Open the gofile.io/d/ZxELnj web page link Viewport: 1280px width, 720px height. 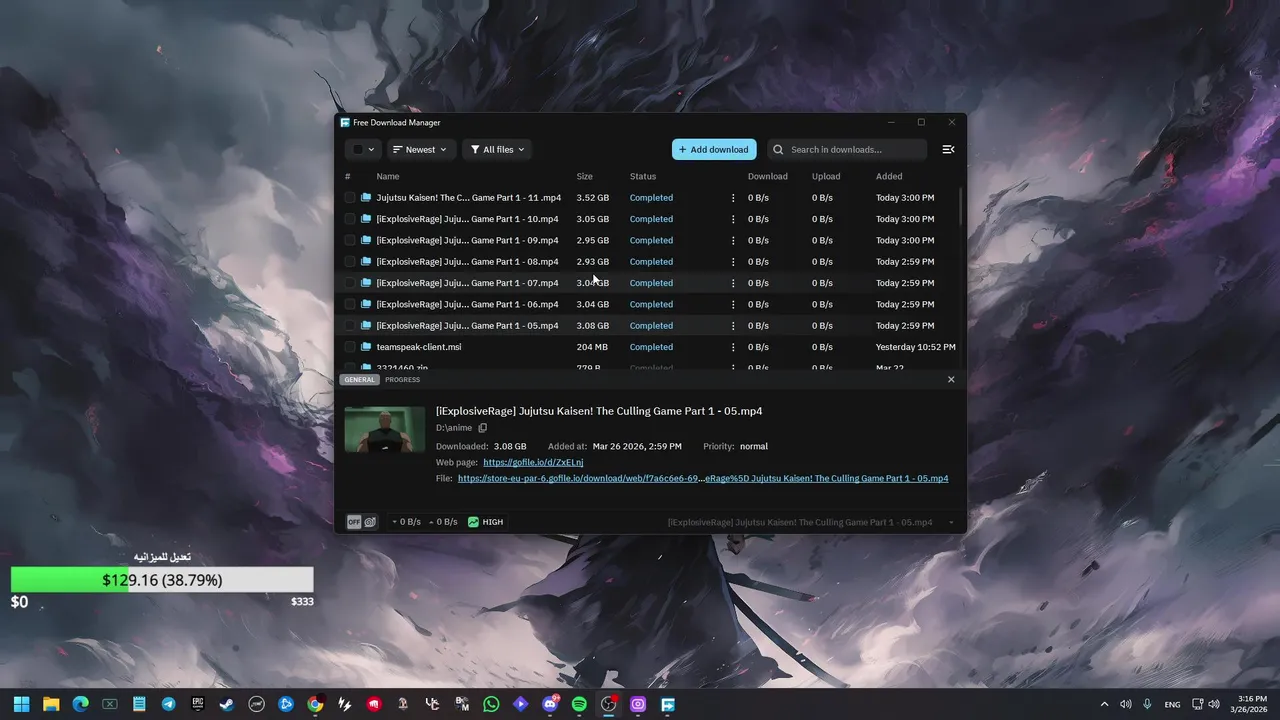[x=533, y=462]
